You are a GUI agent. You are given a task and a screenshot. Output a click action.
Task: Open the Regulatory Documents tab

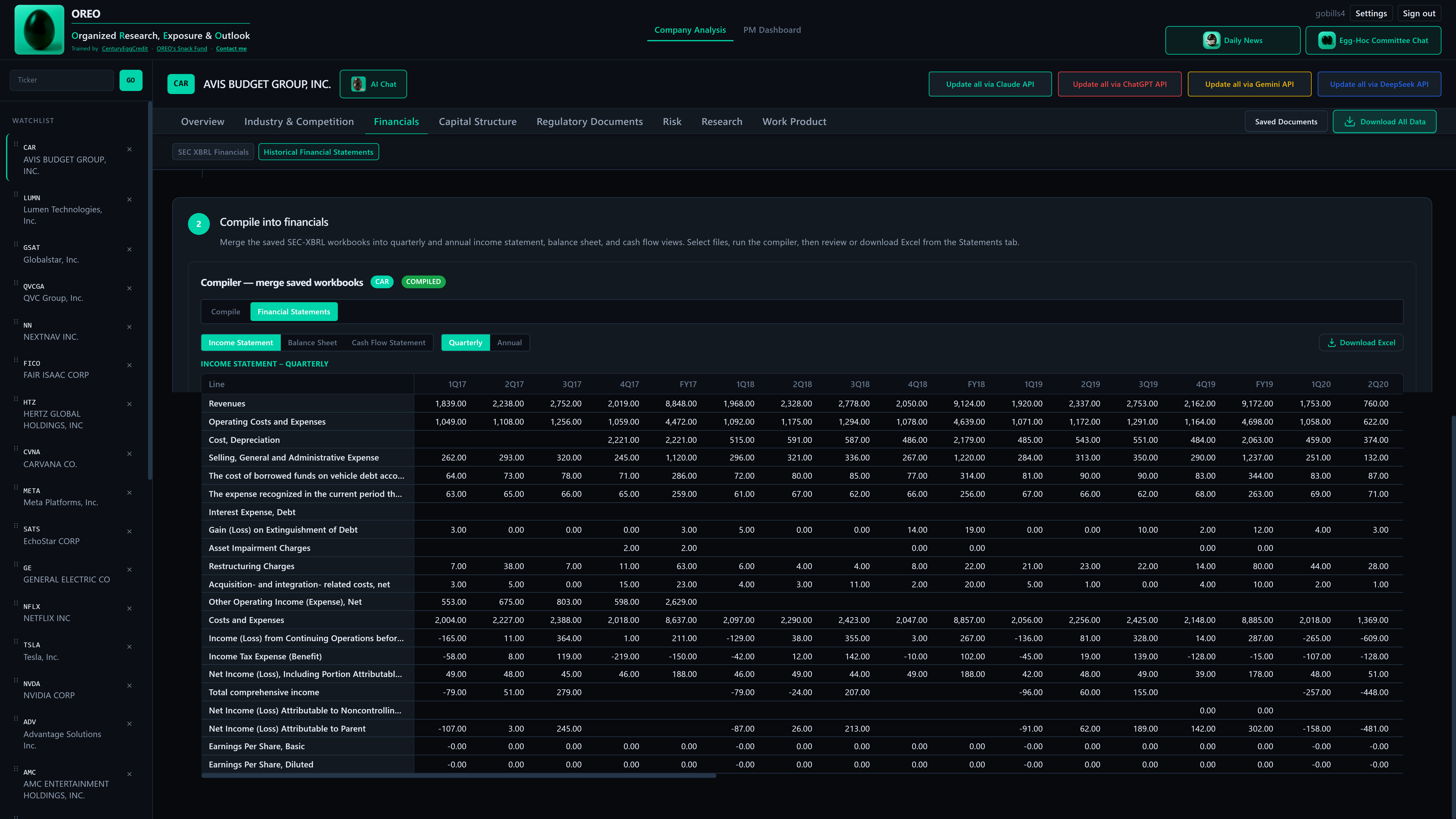point(590,122)
